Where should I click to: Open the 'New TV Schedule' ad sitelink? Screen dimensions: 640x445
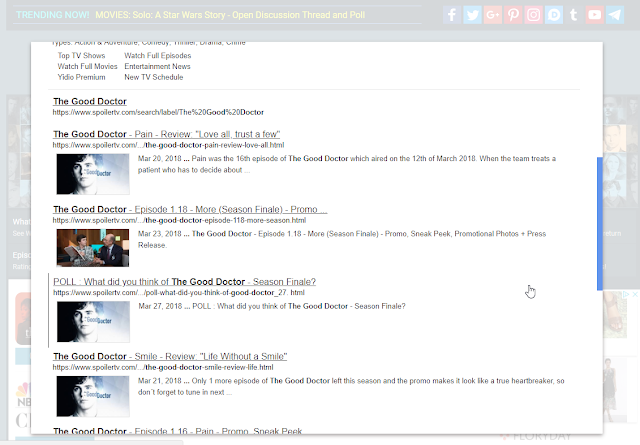click(153, 77)
